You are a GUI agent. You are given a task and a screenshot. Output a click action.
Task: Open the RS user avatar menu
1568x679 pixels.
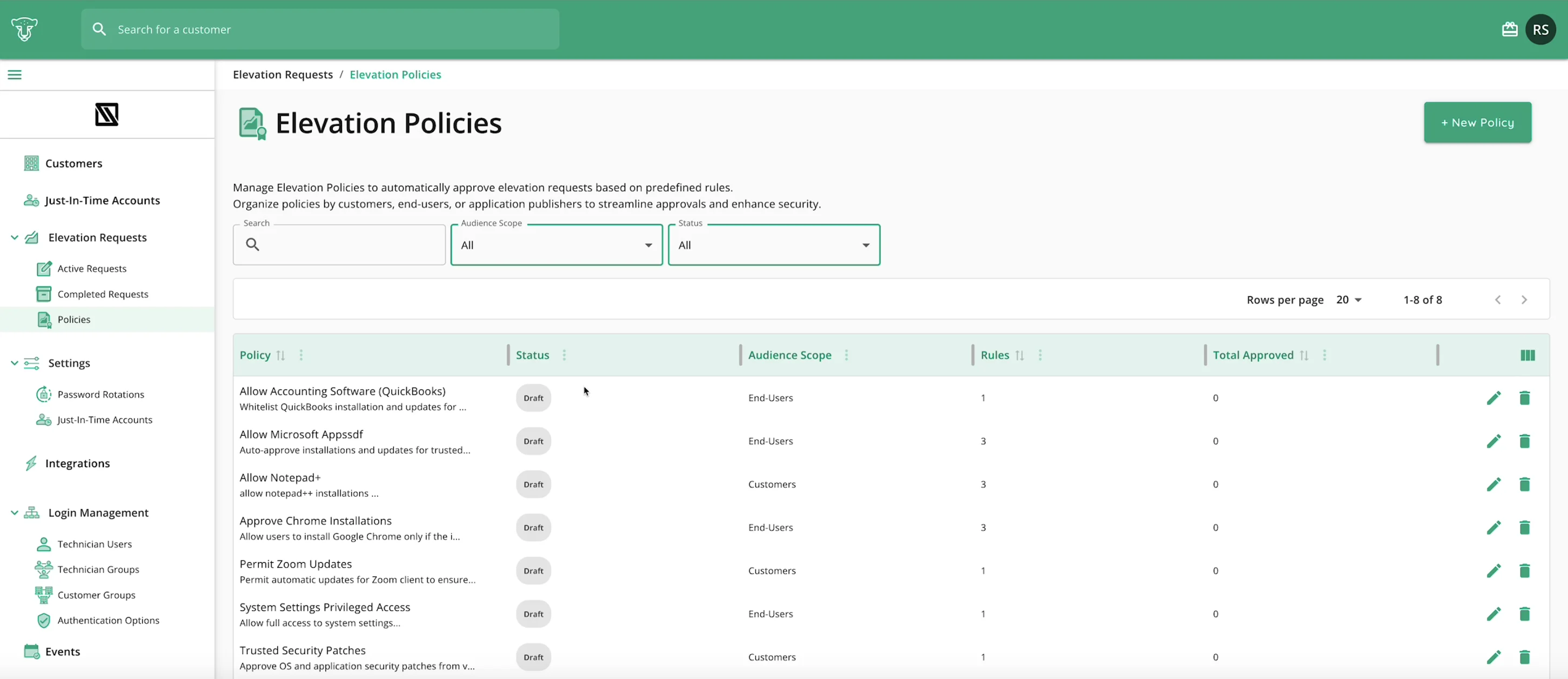point(1540,29)
